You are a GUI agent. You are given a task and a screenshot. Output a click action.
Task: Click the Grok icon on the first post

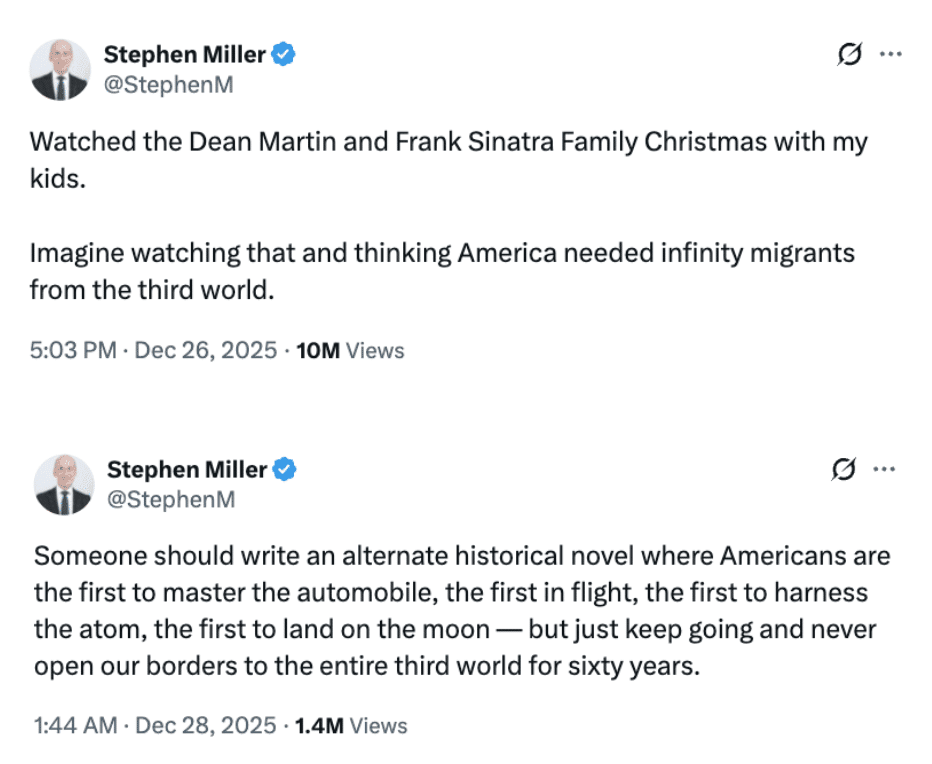[849, 54]
